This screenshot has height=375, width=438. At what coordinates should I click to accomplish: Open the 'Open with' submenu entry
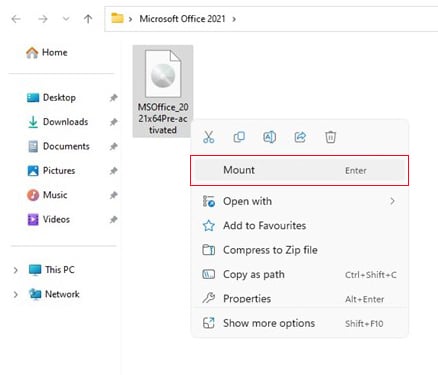(x=299, y=201)
